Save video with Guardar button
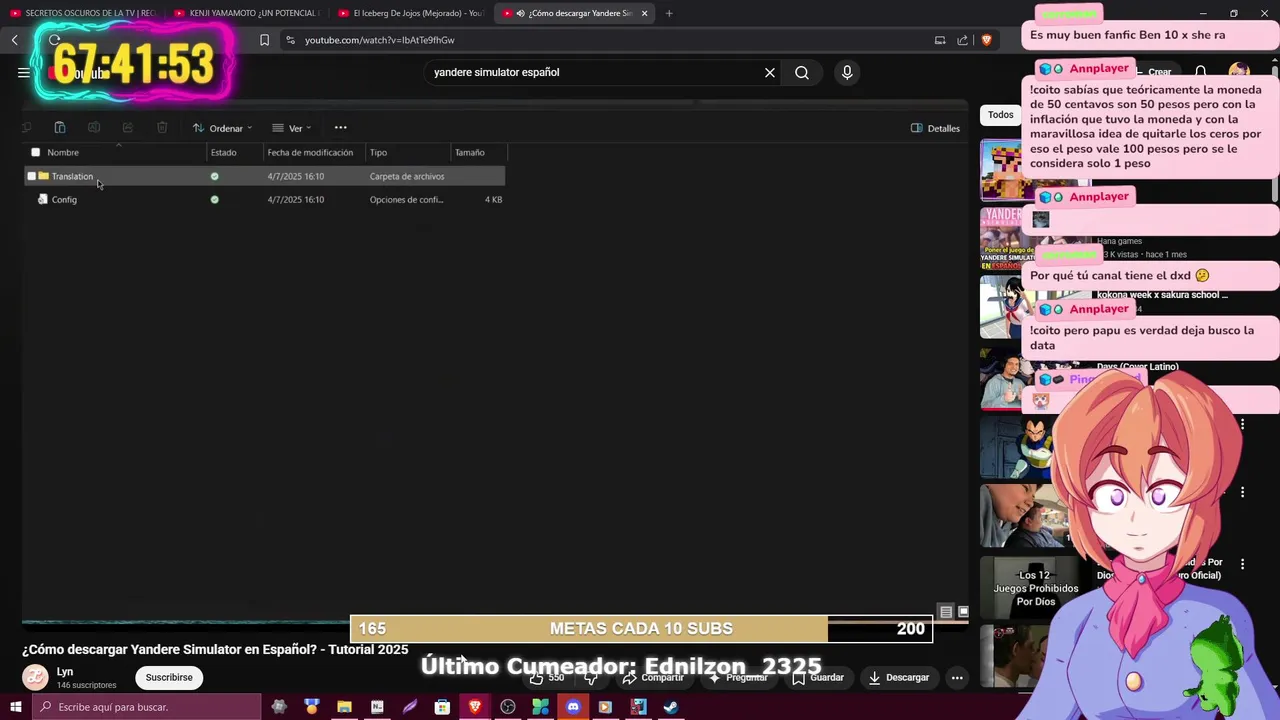This screenshot has height=720, width=1280. (818, 678)
